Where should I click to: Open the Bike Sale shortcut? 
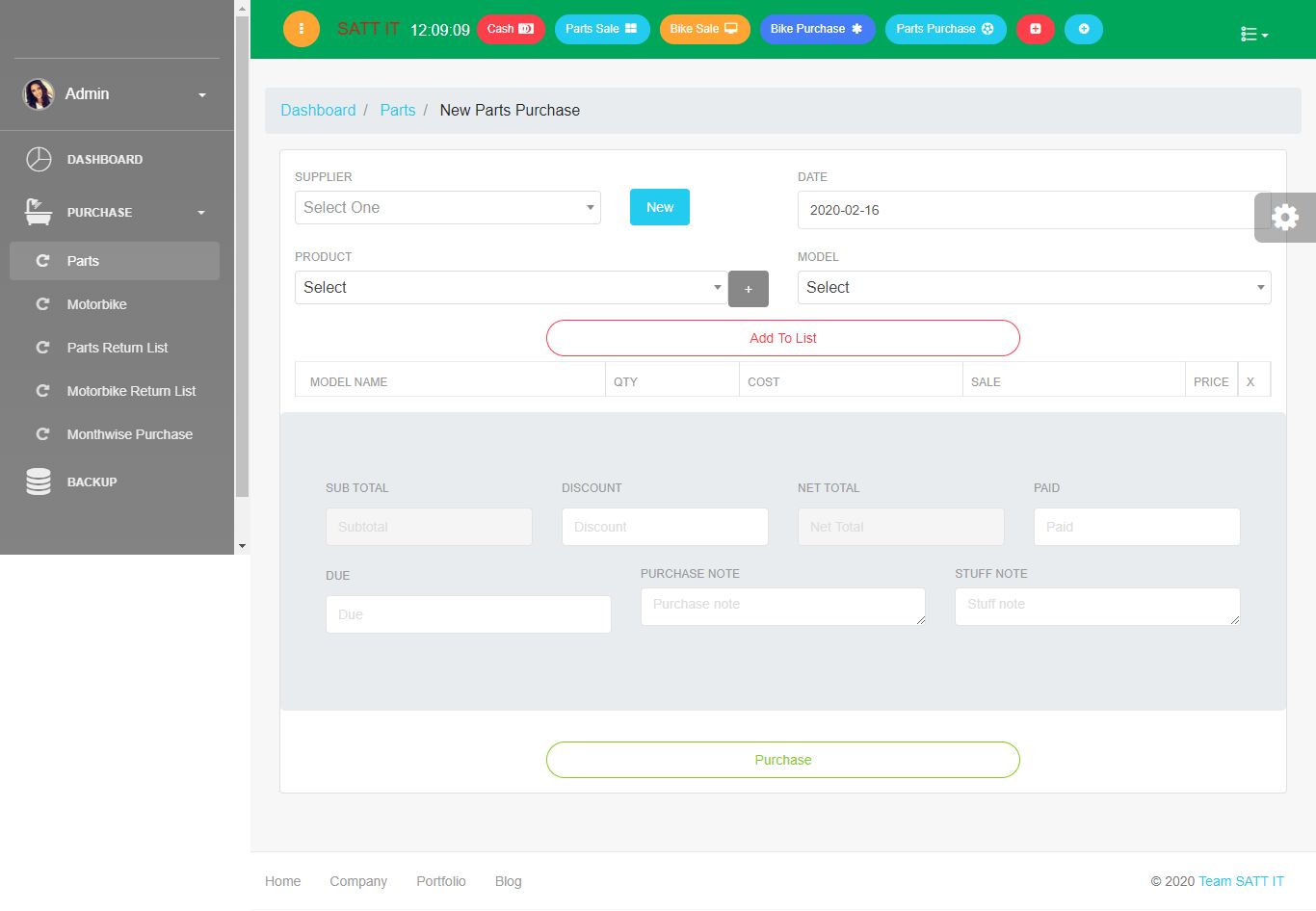pyautogui.click(x=704, y=29)
